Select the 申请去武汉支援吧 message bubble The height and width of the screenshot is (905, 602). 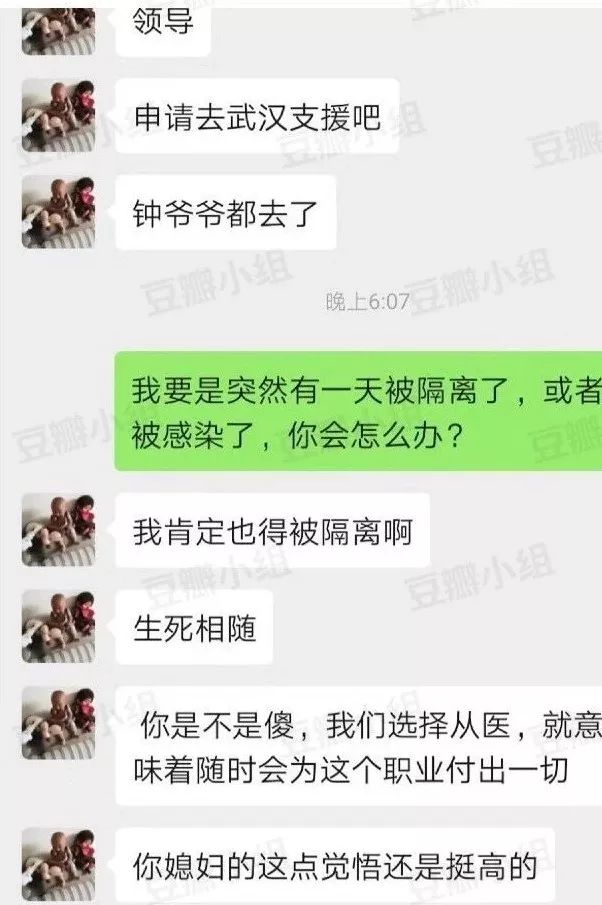pos(257,117)
